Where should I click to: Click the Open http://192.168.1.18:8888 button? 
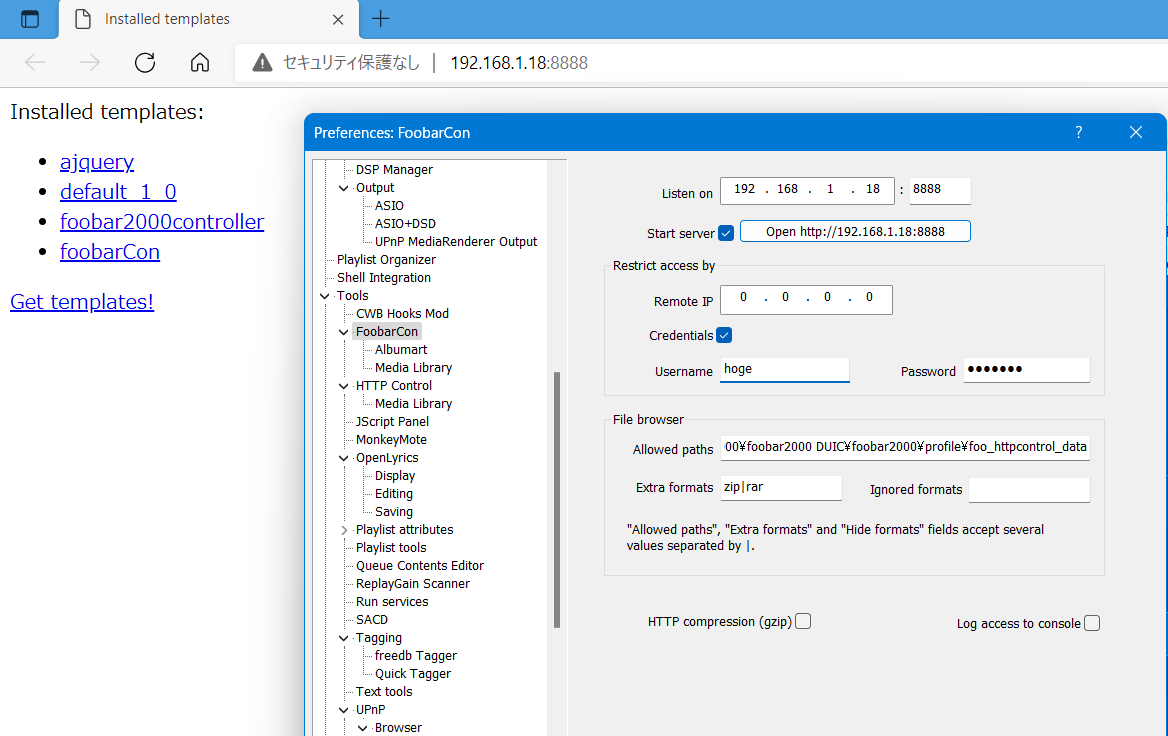pos(855,232)
